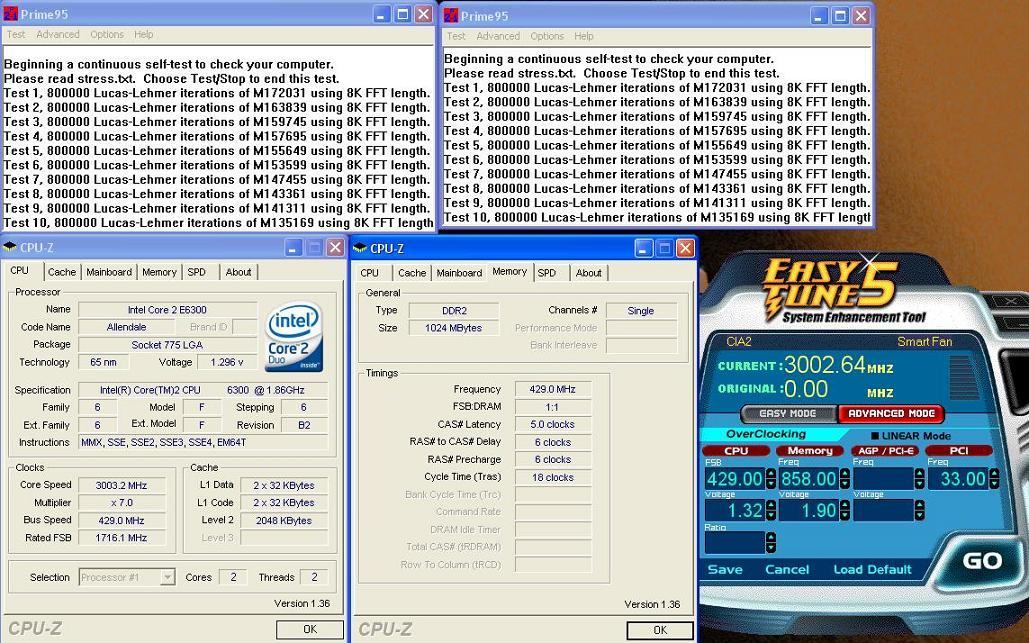Viewport: 1029px width, 643px height.
Task: Click the Intel Core 2 Duo logo
Action: pos(294,336)
